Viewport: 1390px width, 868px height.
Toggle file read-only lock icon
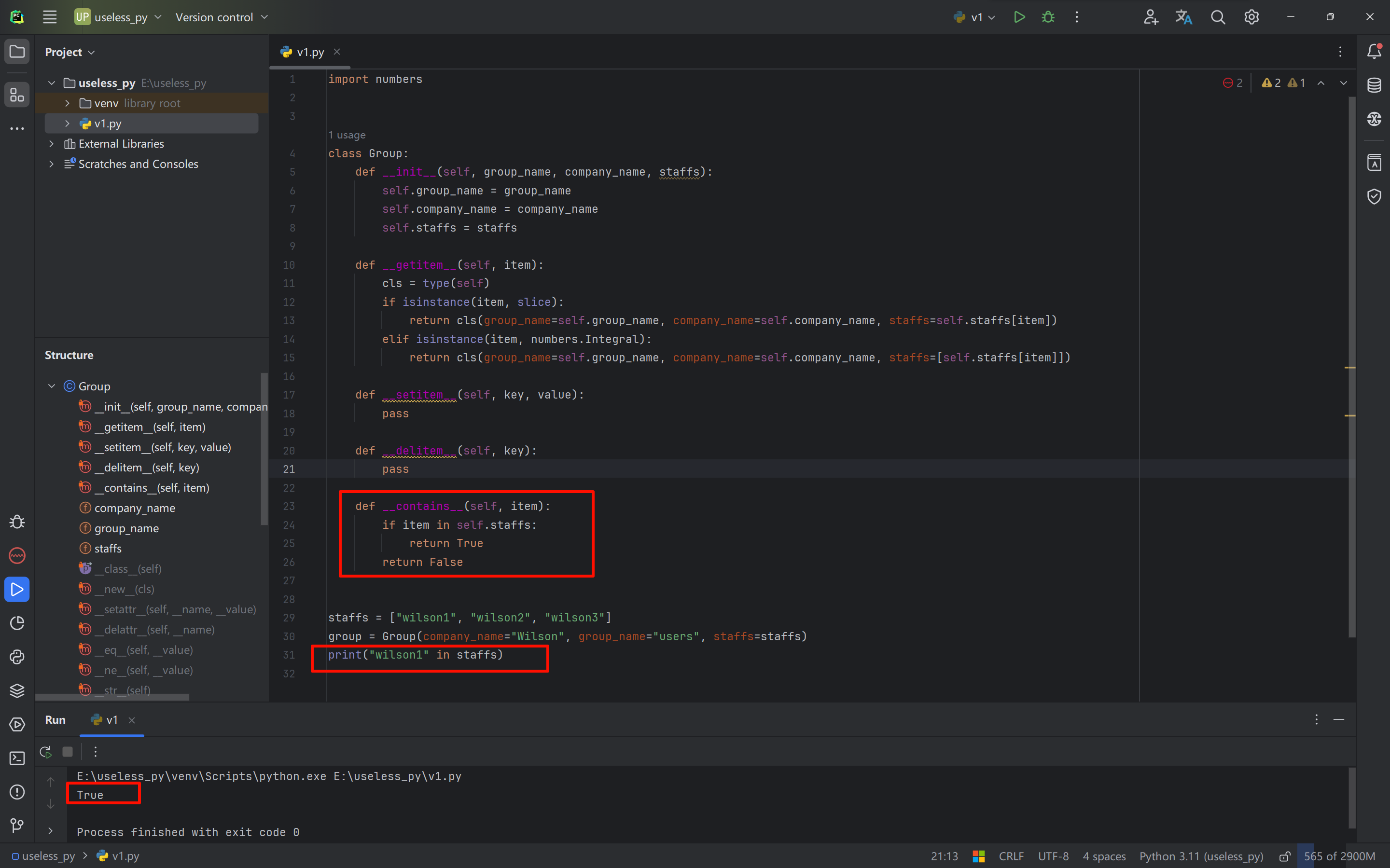pos(1285,856)
